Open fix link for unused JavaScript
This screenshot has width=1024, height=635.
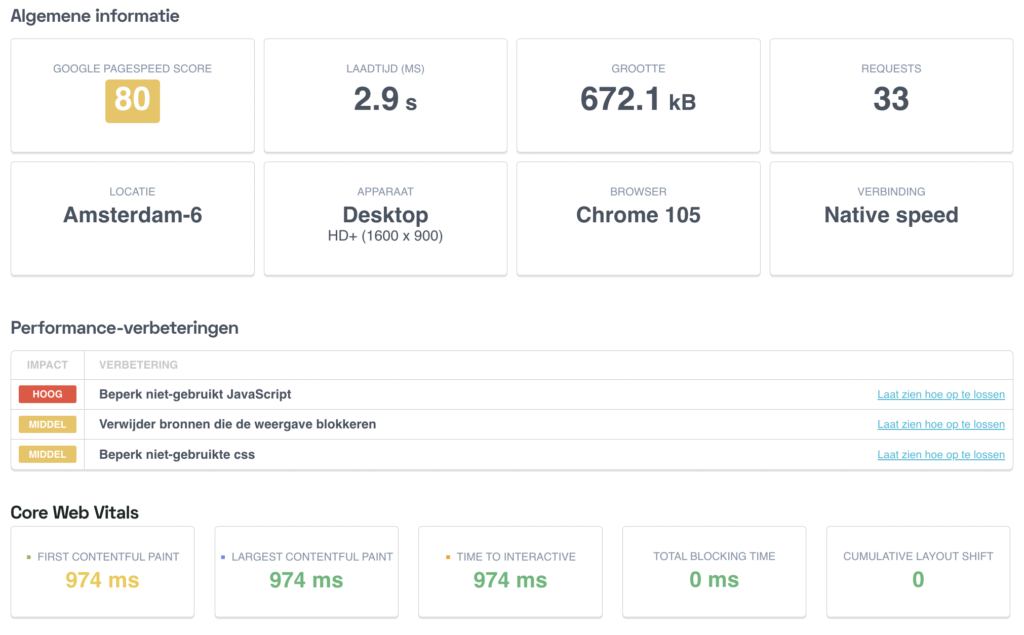tap(940, 394)
